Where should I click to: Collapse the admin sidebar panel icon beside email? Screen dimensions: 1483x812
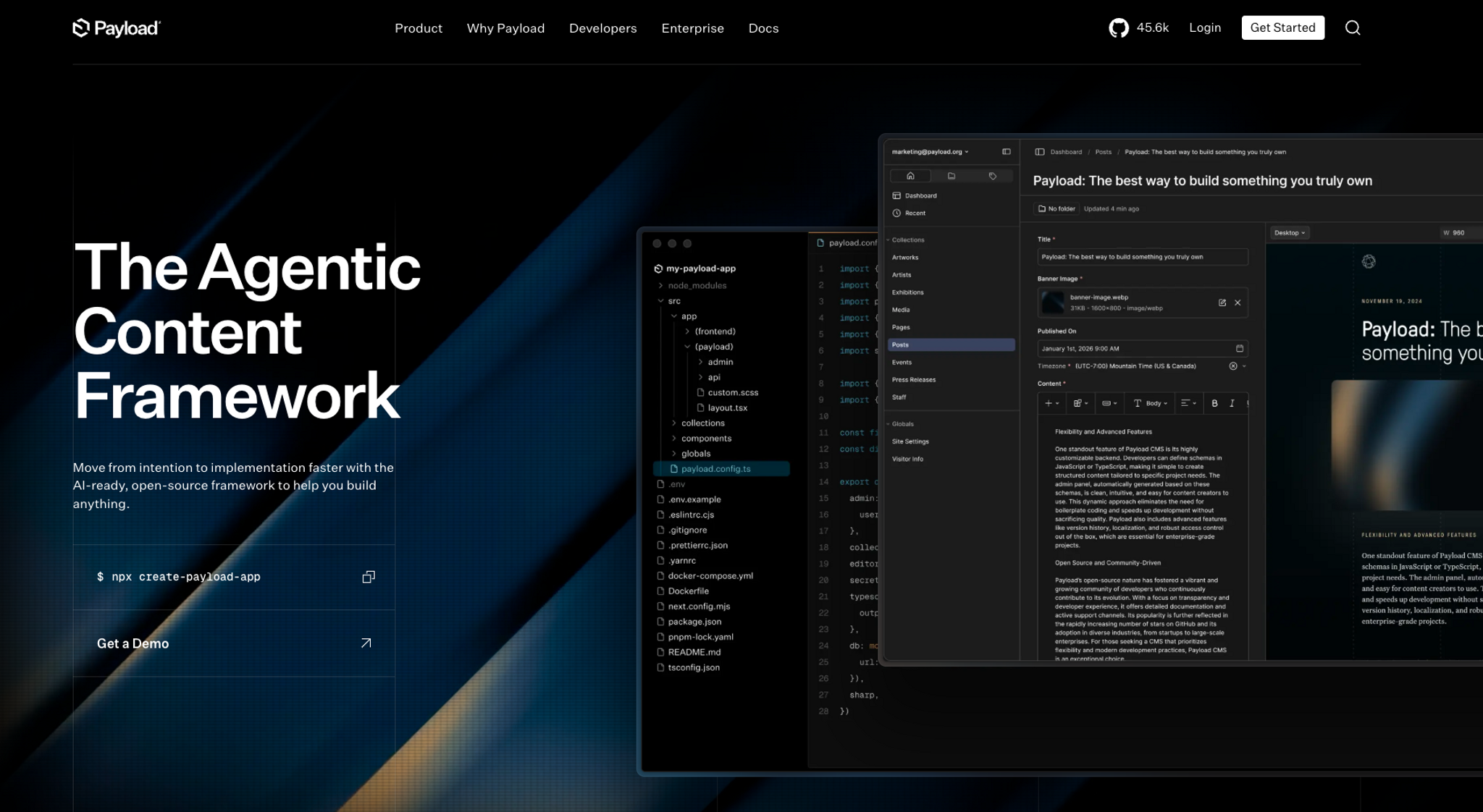pos(1006,152)
